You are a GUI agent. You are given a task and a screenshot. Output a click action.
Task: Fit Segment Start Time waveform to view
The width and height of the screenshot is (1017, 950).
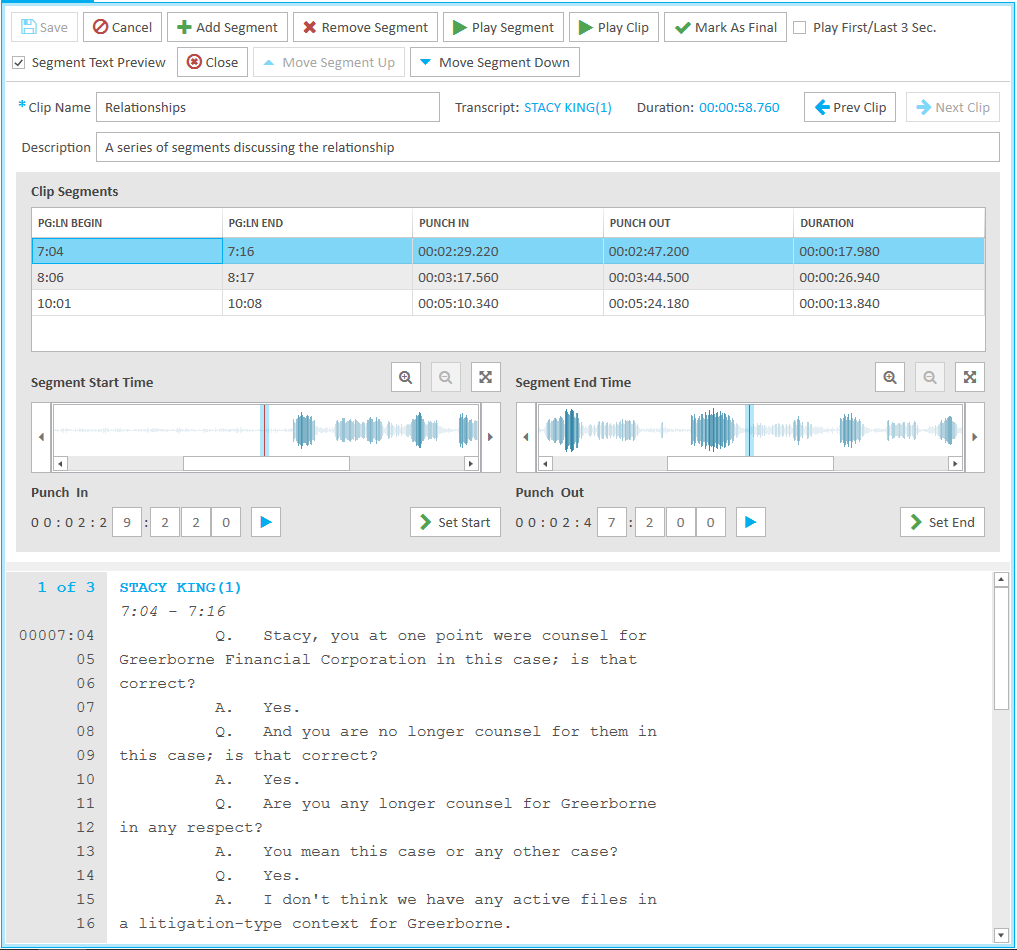pyautogui.click(x=485, y=377)
